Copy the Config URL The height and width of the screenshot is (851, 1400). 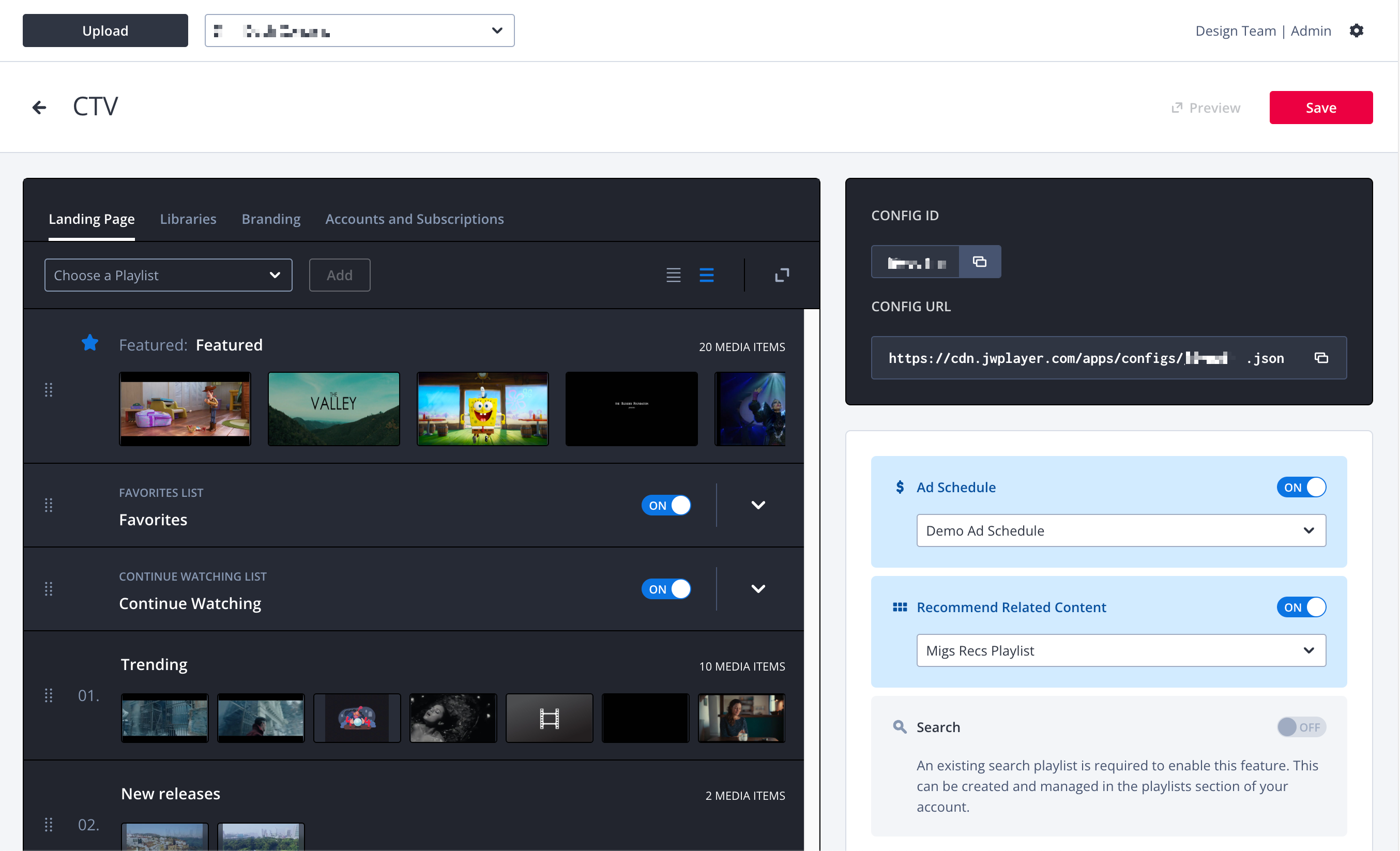pyautogui.click(x=1321, y=358)
